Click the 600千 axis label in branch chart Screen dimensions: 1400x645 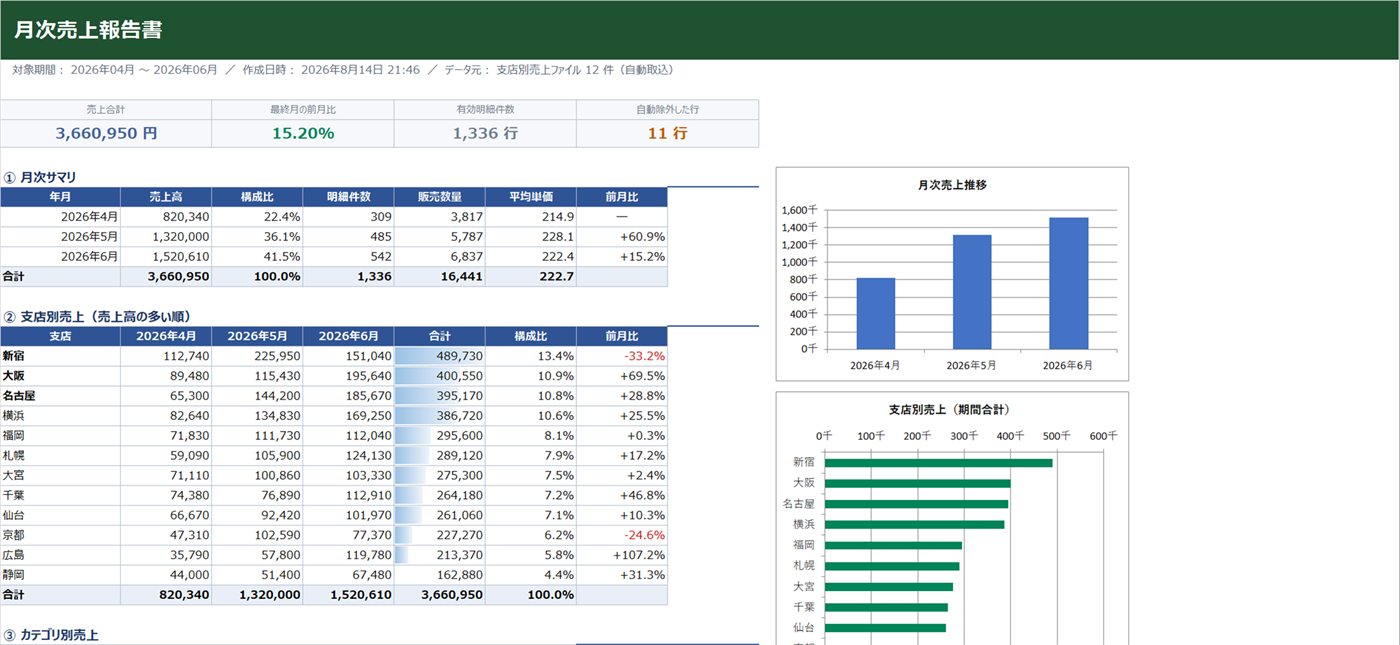click(1103, 437)
